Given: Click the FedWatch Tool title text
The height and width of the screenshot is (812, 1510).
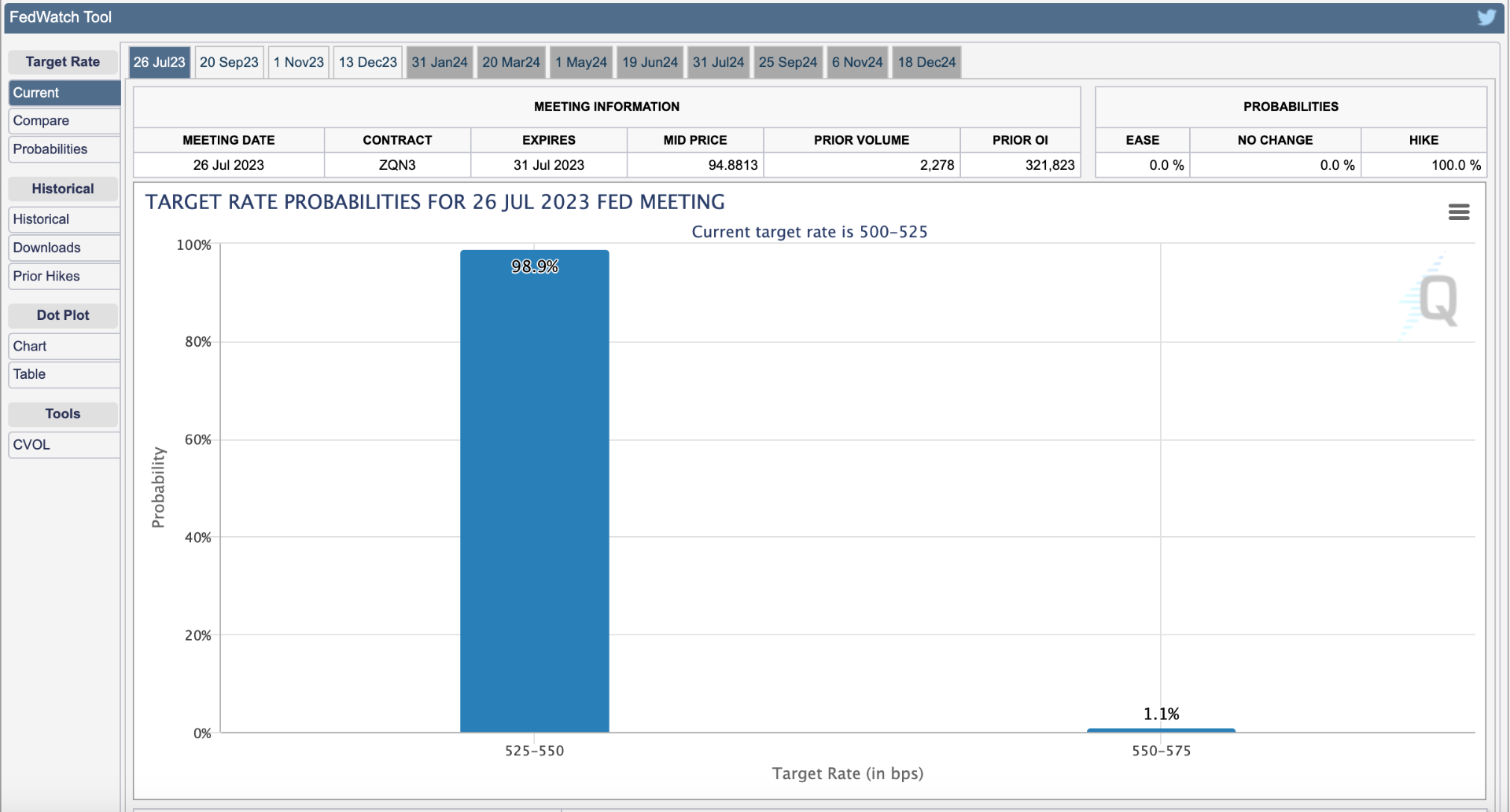Looking at the screenshot, I should pos(61,17).
